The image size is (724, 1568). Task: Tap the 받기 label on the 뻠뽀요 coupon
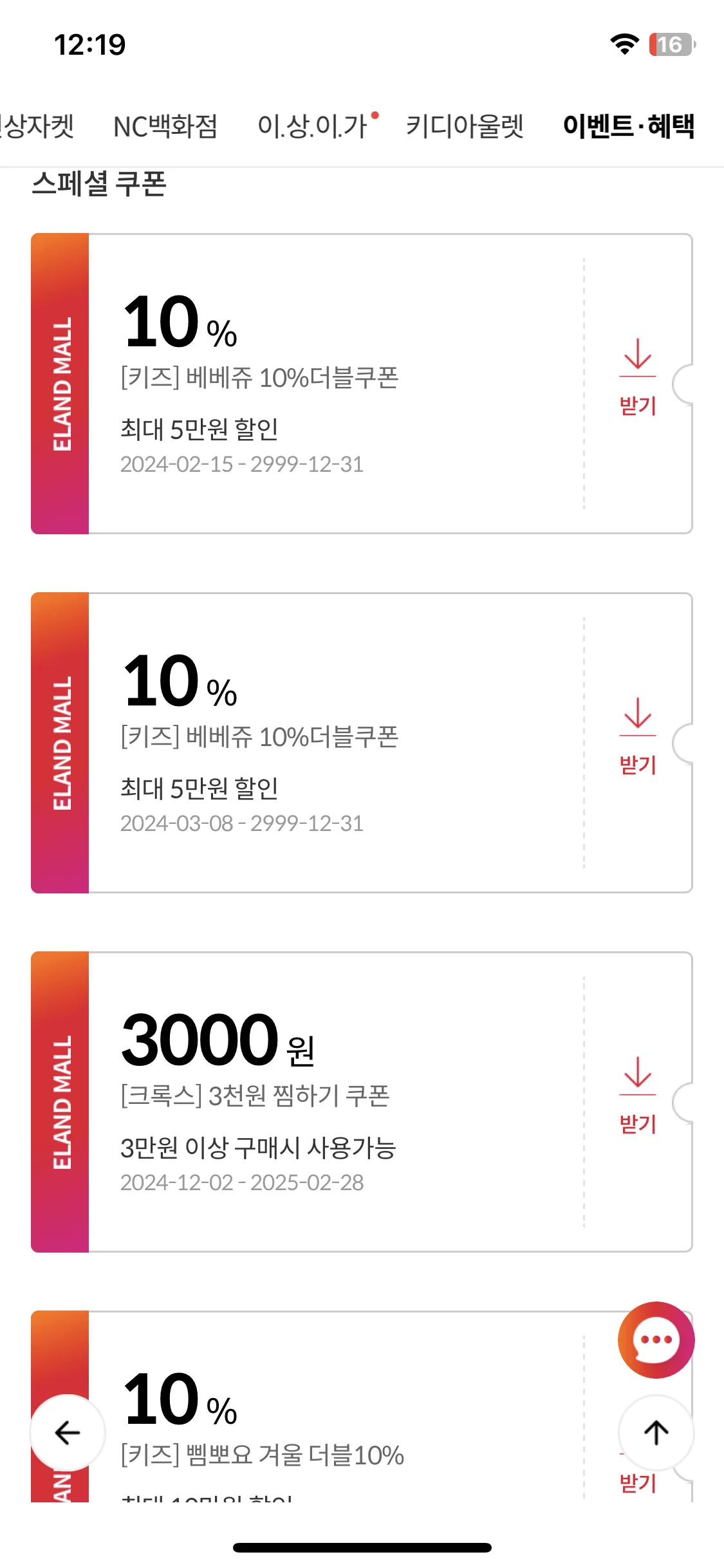pyautogui.click(x=638, y=1483)
